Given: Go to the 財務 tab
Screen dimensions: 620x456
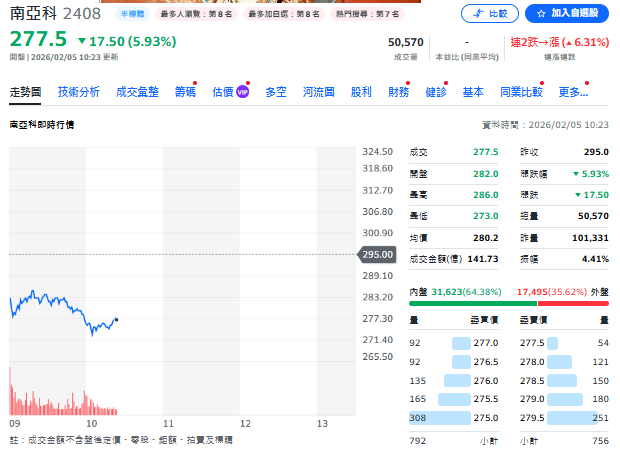Looking at the screenshot, I should click(x=398, y=92).
